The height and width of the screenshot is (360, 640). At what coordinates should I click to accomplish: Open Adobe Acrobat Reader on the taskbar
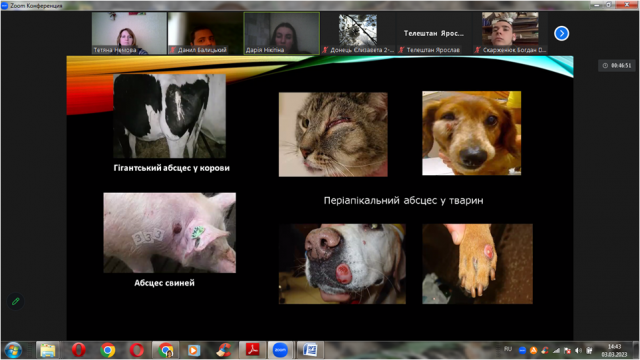252,350
